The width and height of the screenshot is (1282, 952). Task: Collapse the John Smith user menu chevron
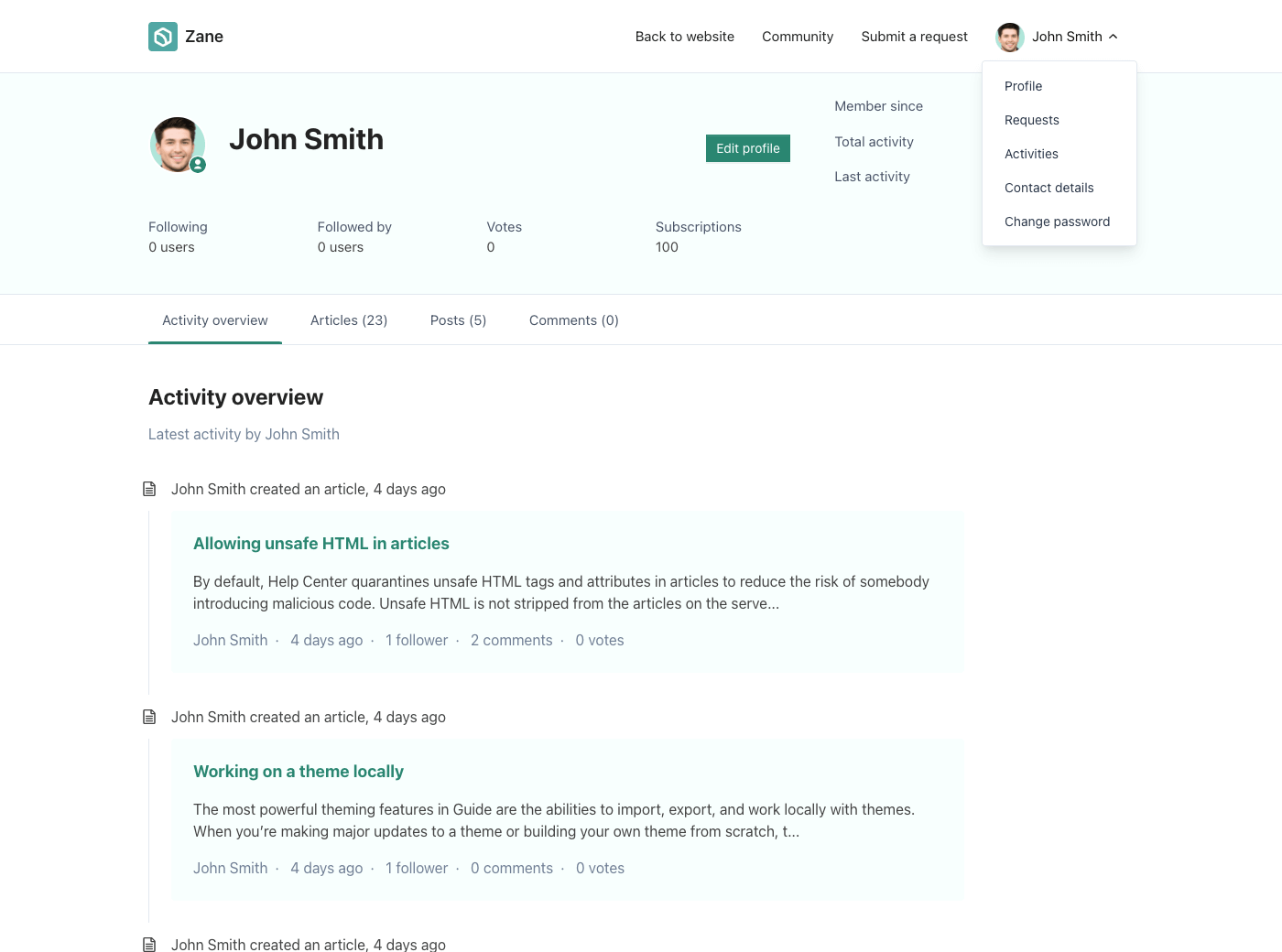tap(1114, 37)
